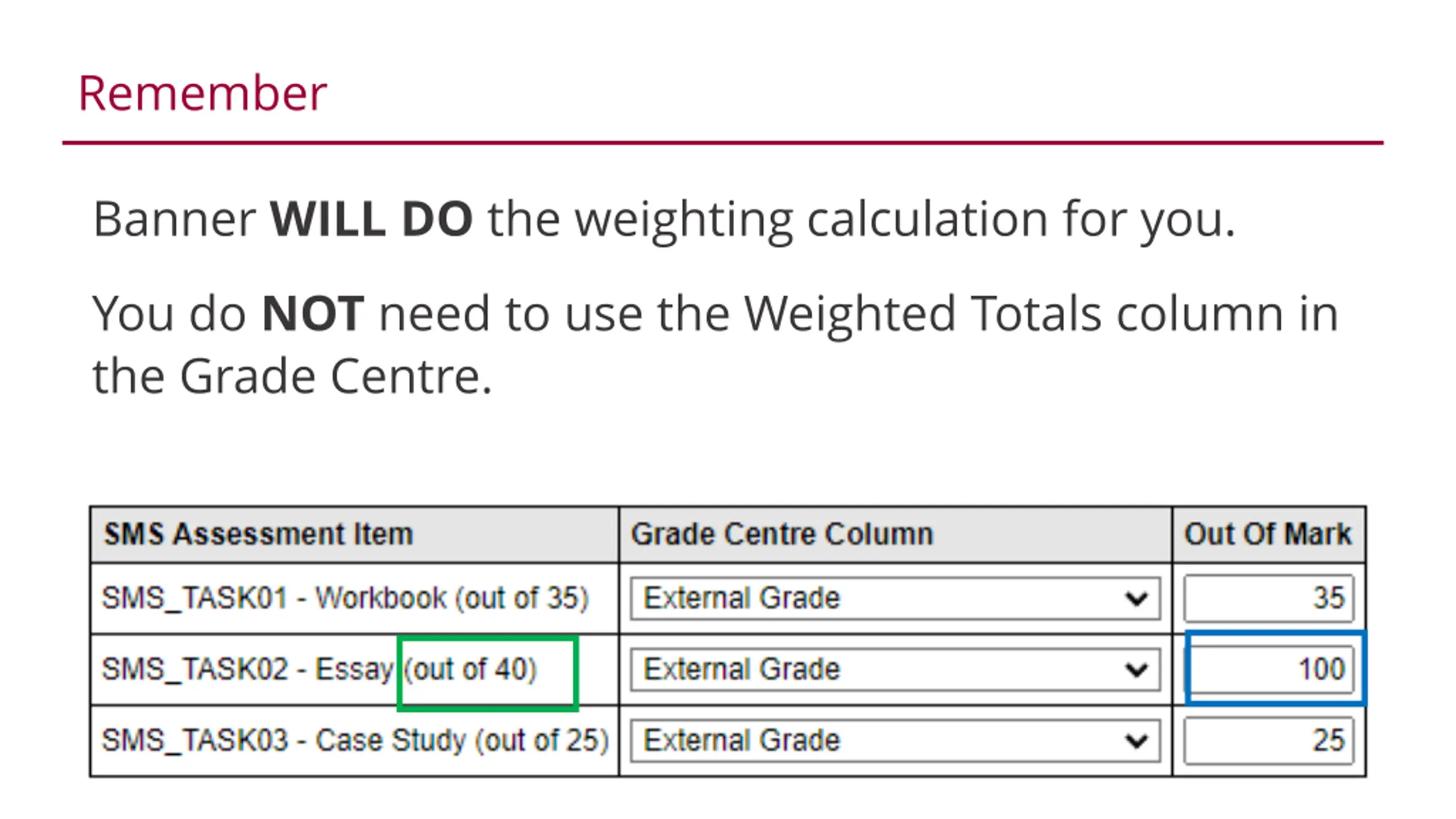The width and height of the screenshot is (1456, 819).
Task: Click the SMS Assessment Item column header
Action: pos(258,535)
